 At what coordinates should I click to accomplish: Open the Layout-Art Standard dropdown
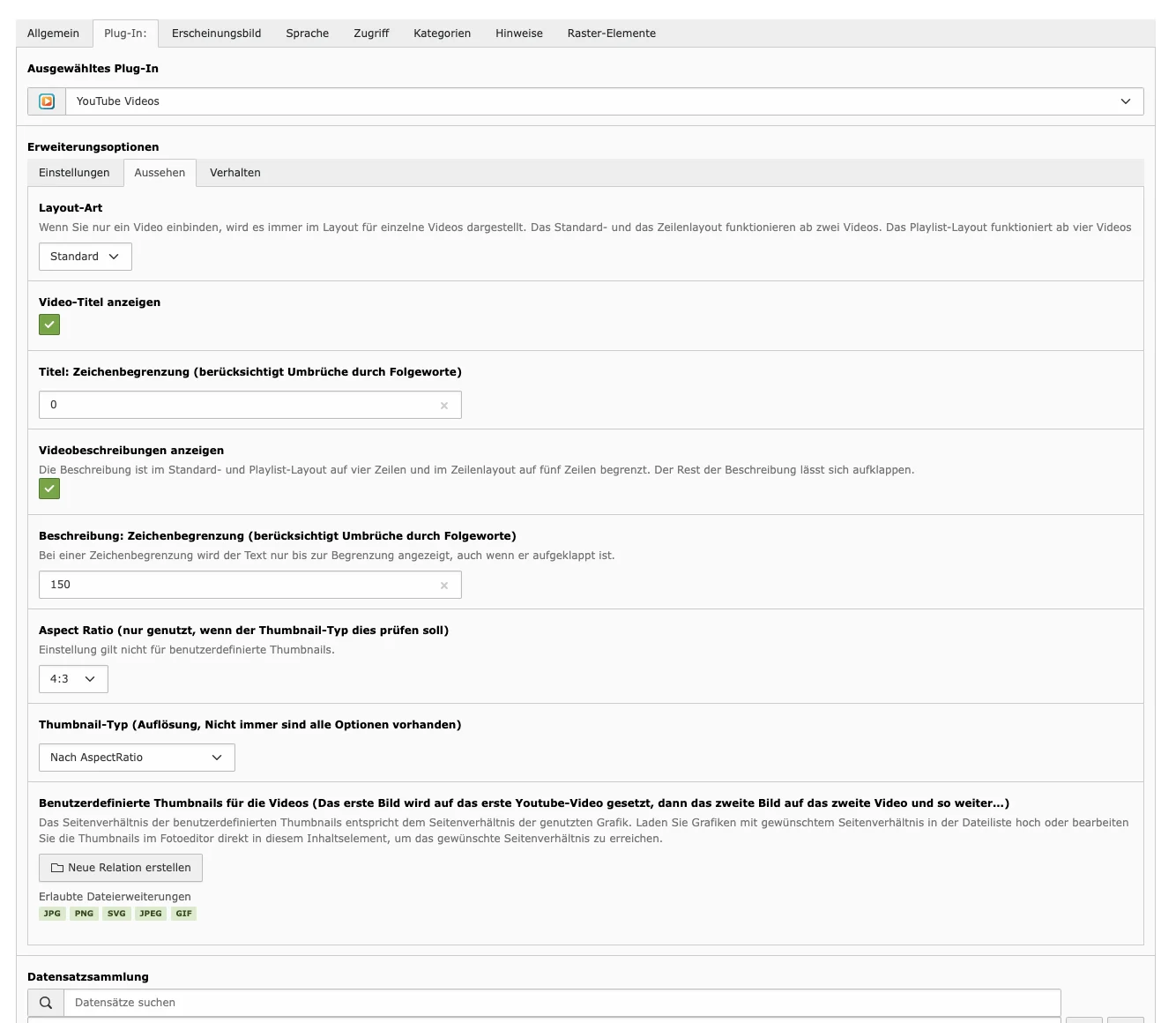[85, 257]
